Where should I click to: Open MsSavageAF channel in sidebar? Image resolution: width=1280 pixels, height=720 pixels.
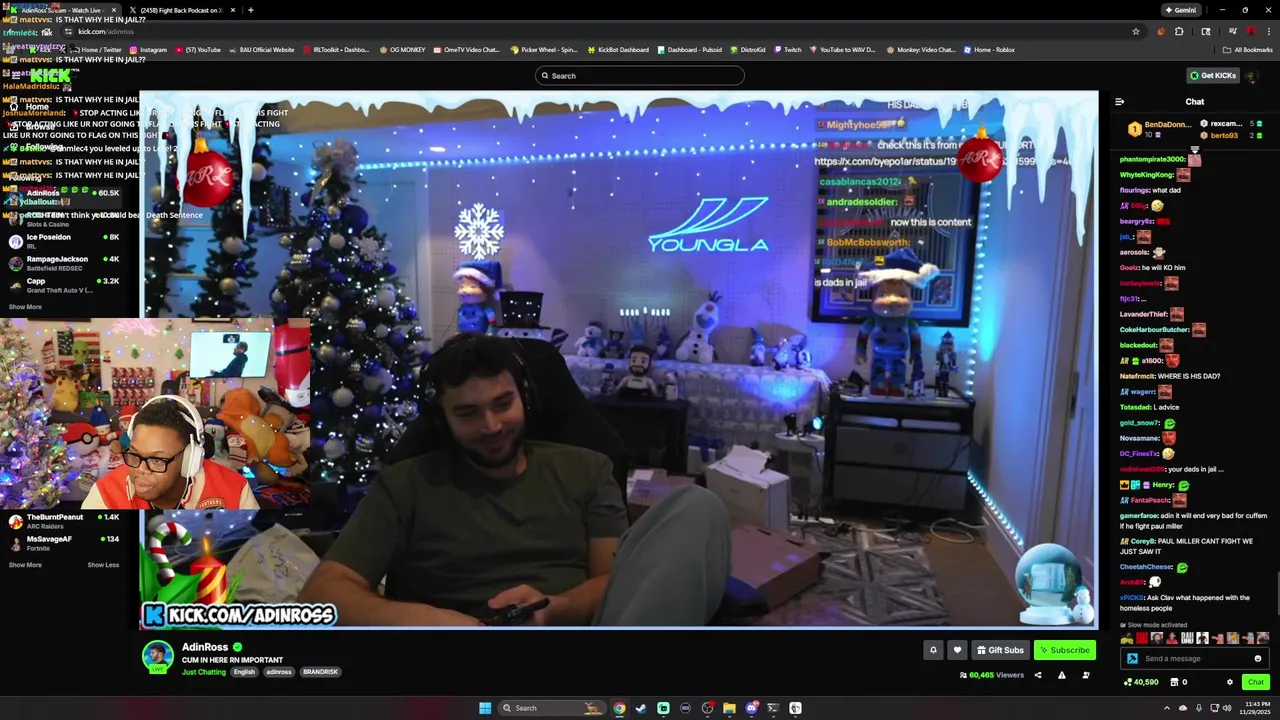(62, 543)
